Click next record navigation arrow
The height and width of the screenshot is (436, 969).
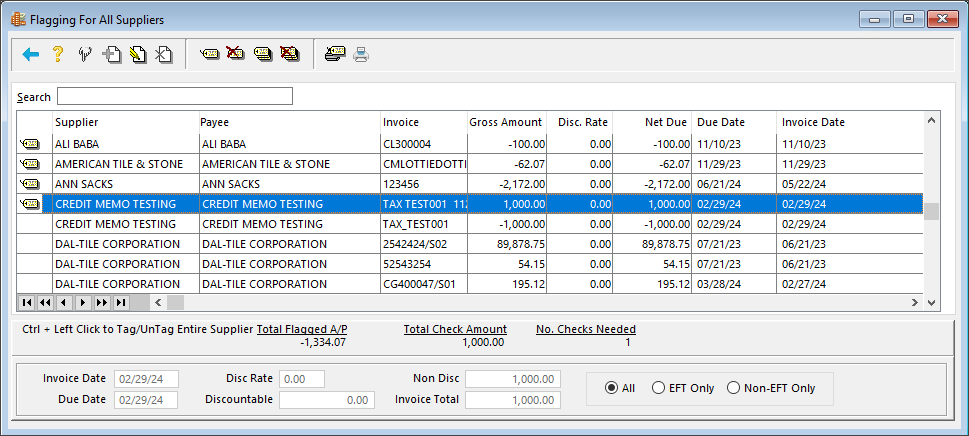click(83, 303)
